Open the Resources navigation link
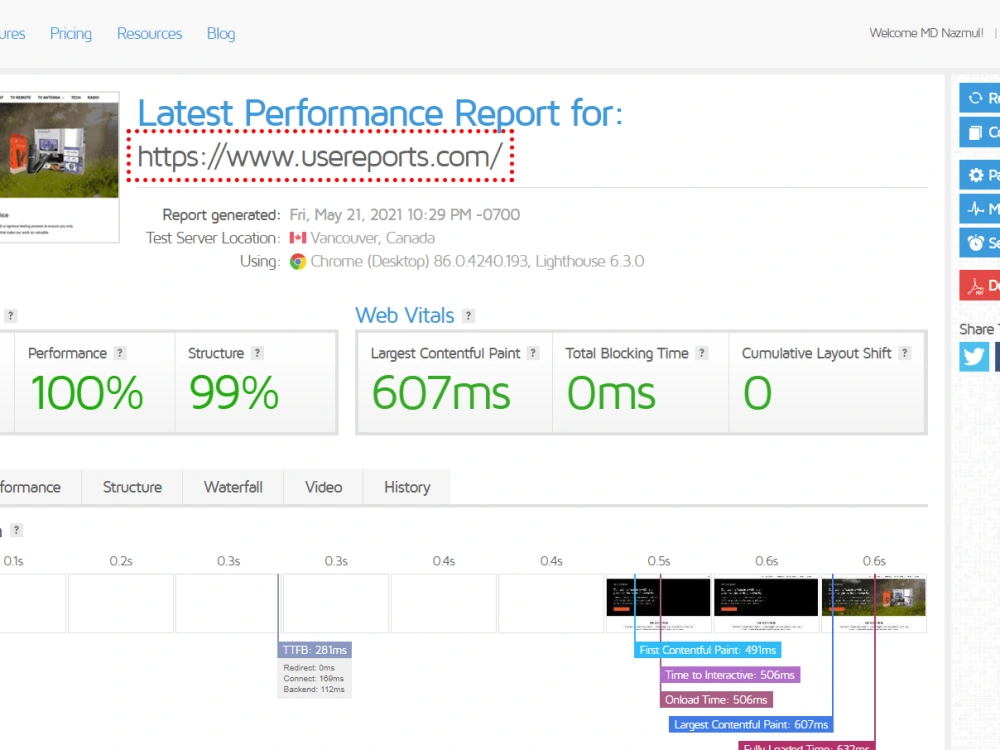This screenshot has height=750, width=1000. tap(149, 33)
